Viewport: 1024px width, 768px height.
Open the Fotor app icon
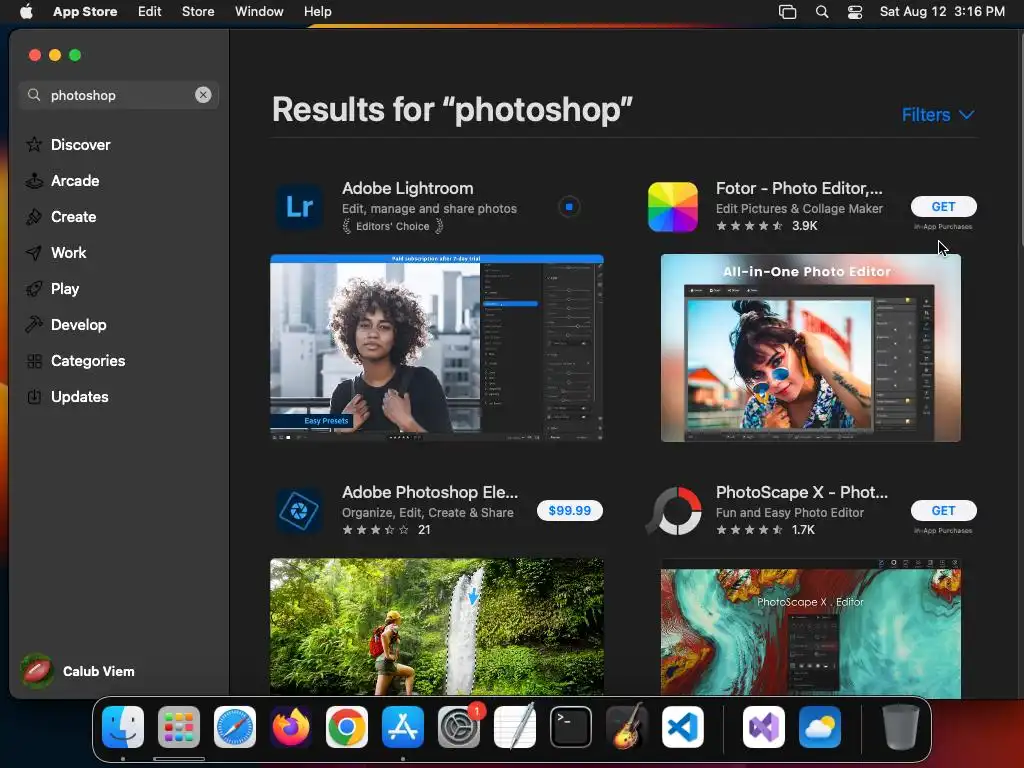pyautogui.click(x=673, y=207)
